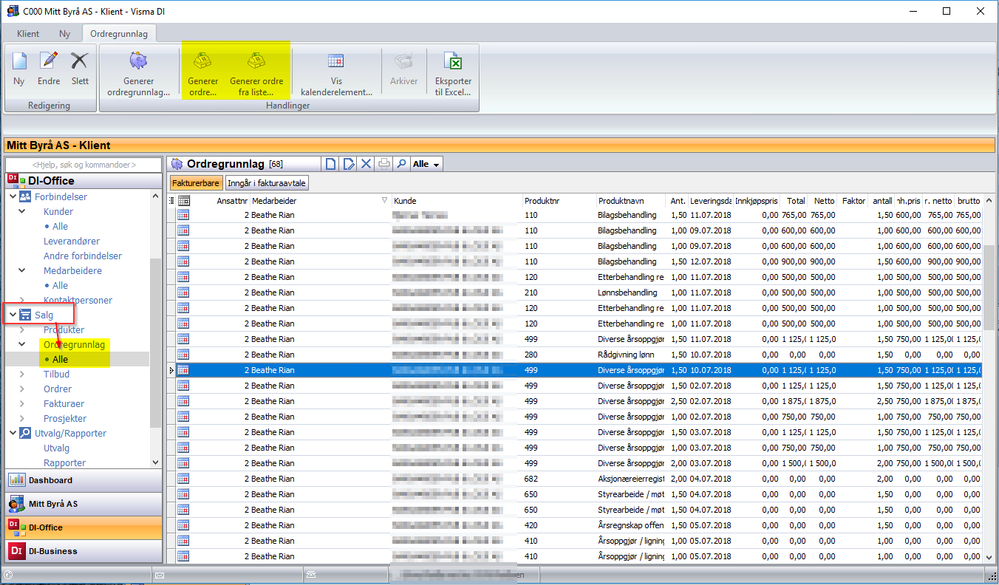The width and height of the screenshot is (999, 585).
Task: Select Alle under Ordregrunnlag
Action: pyautogui.click(x=60, y=359)
